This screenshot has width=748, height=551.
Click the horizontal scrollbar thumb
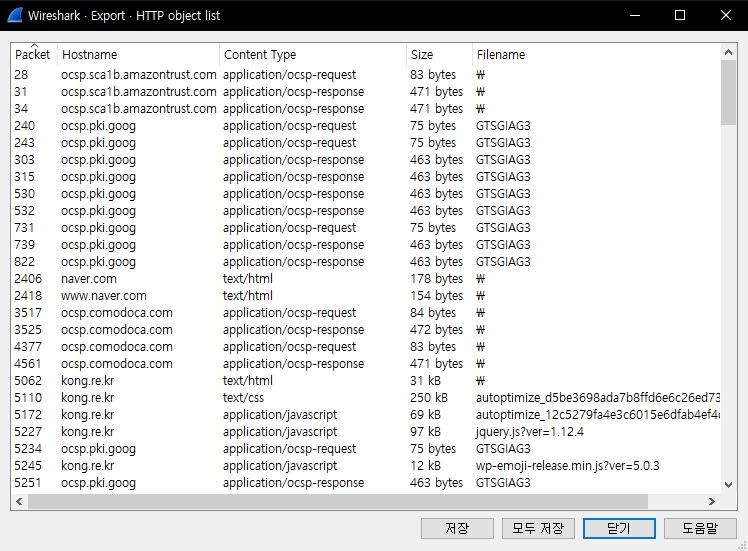coord(338,501)
